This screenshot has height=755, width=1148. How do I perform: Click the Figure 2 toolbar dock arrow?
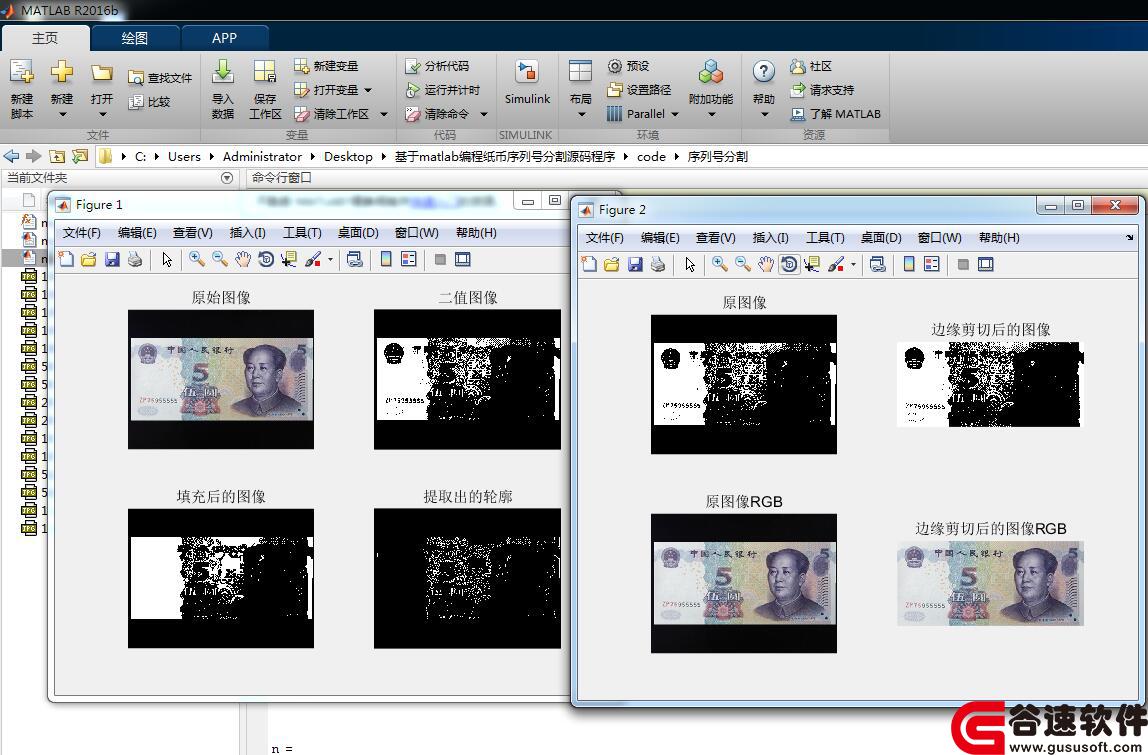click(1129, 237)
